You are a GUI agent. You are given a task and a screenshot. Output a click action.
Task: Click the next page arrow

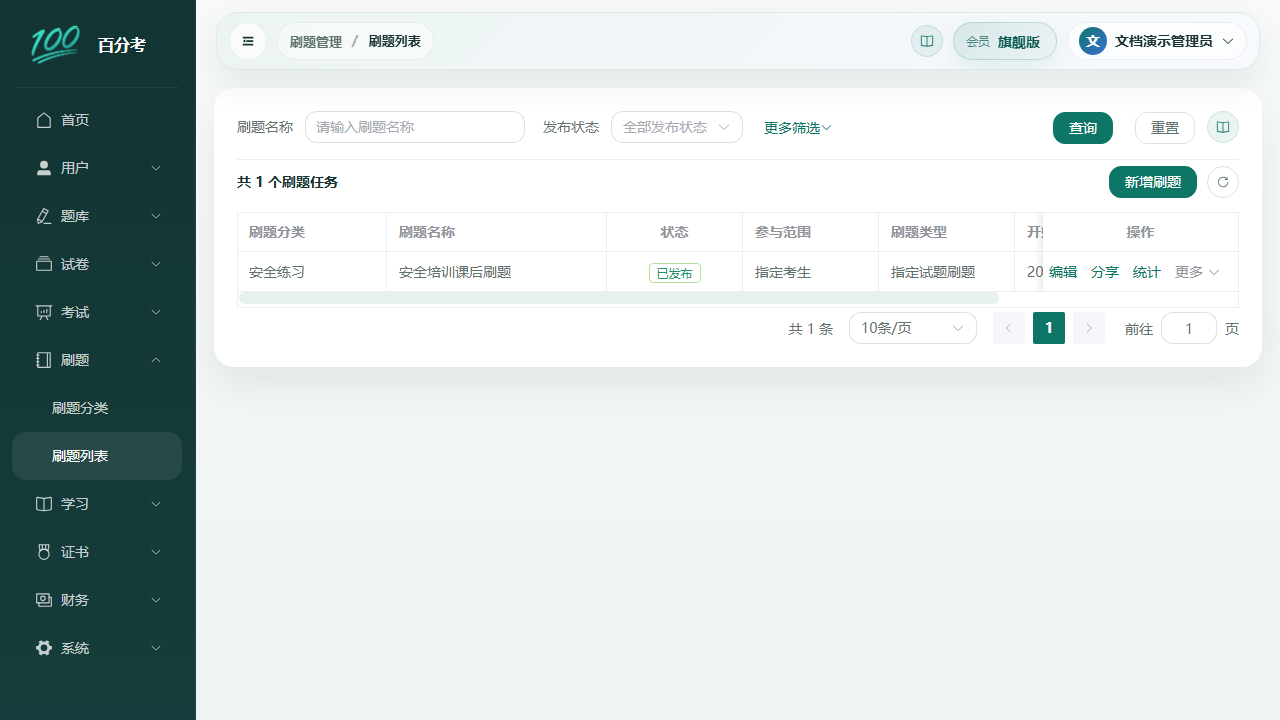(1089, 328)
